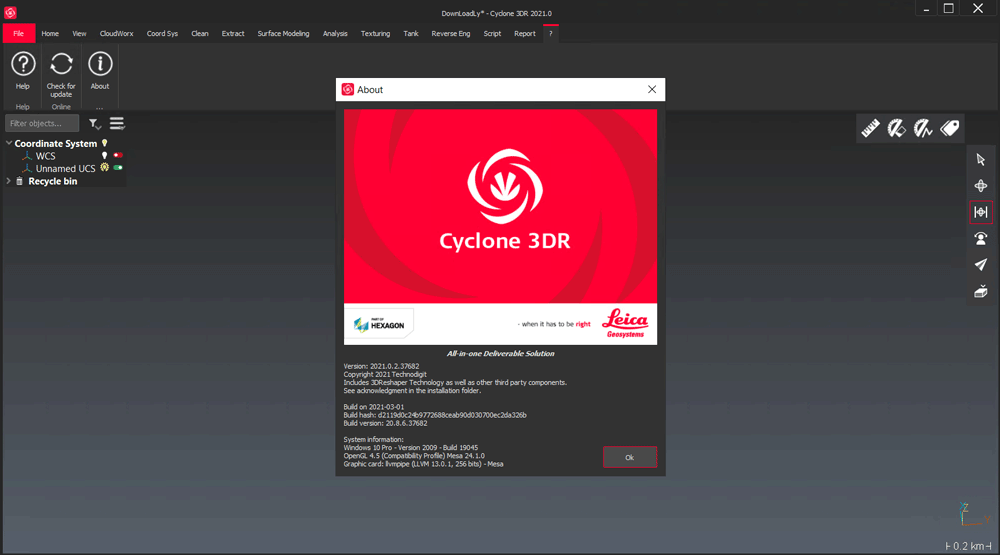Viewport: 1000px width, 555px height.
Task: Click the Check for update icon
Action: pyautogui.click(x=61, y=64)
